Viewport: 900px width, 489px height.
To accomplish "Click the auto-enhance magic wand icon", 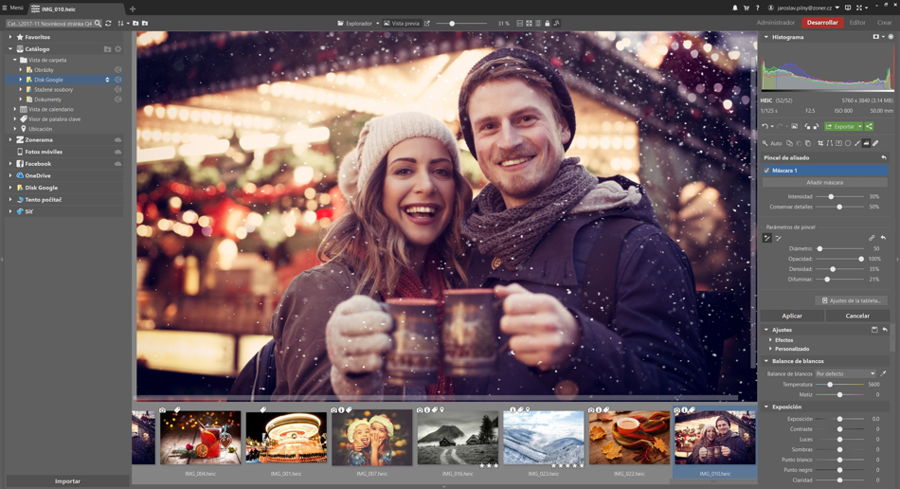I will [x=765, y=143].
